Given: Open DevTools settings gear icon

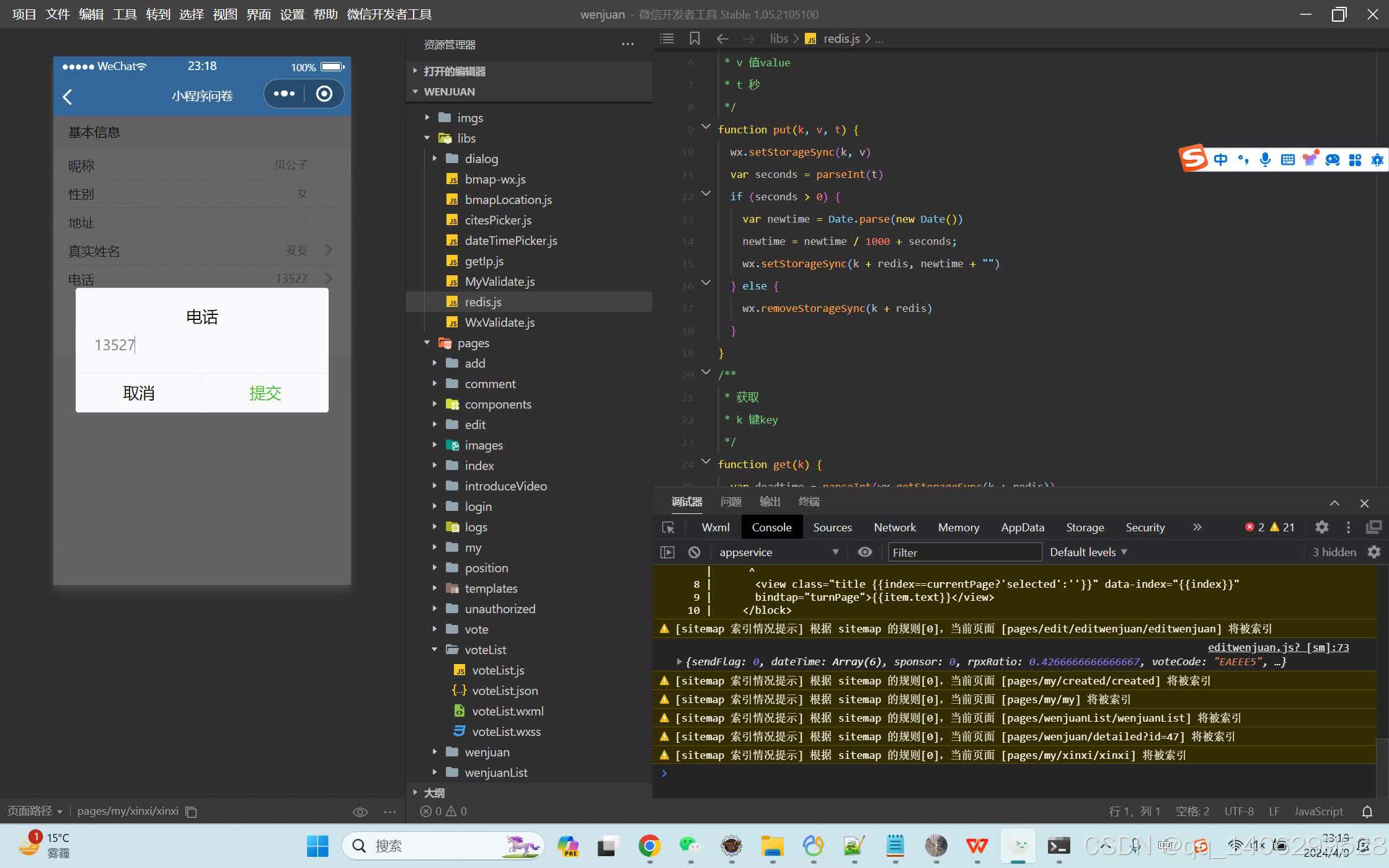Looking at the screenshot, I should tap(1321, 527).
